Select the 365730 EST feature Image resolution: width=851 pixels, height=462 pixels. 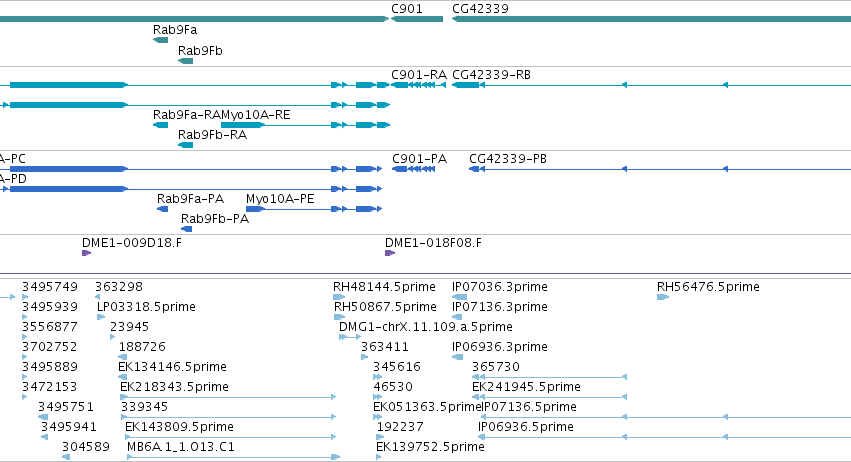coord(549,377)
